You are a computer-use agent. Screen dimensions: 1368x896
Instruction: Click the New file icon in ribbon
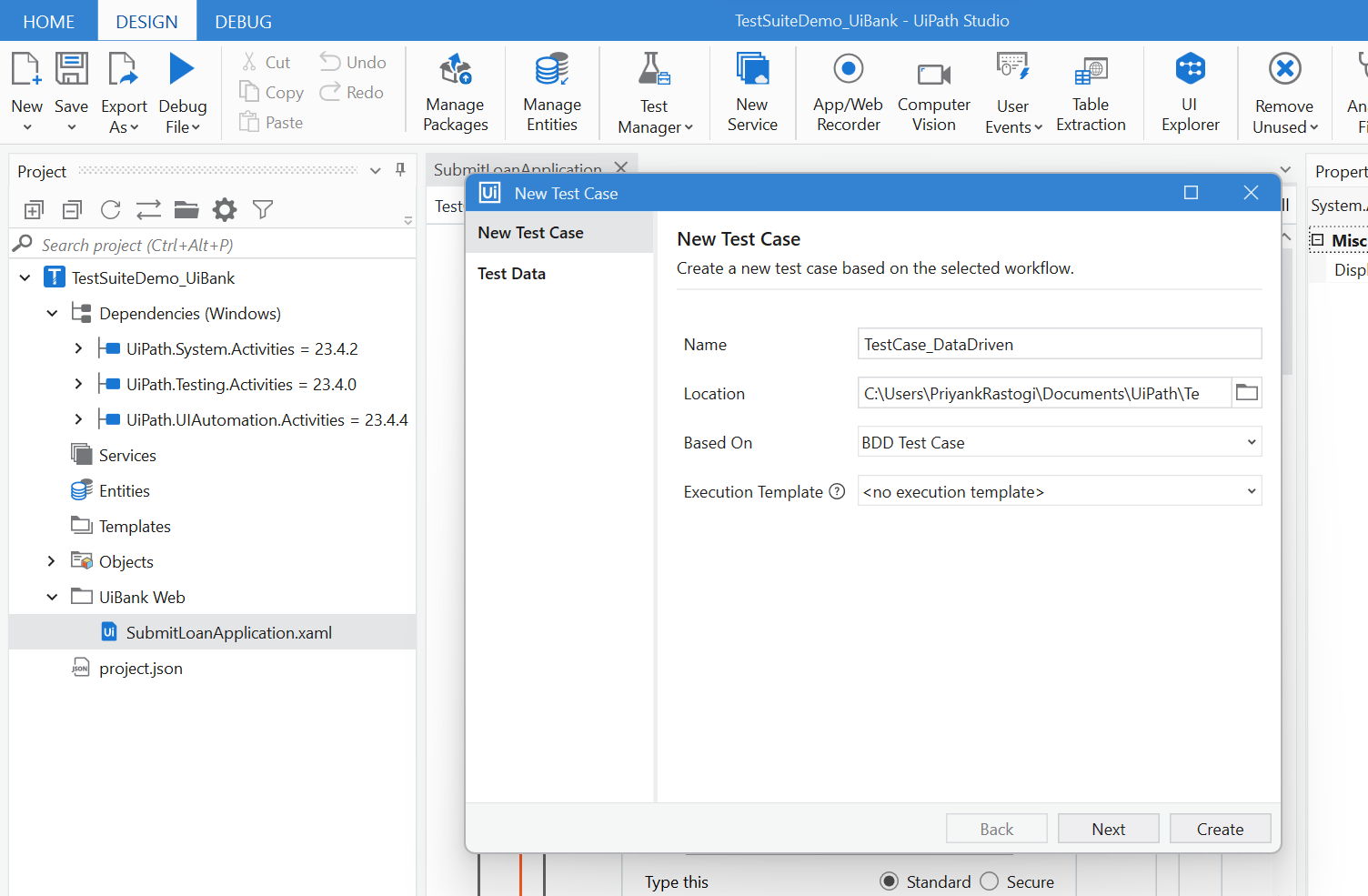click(x=25, y=69)
